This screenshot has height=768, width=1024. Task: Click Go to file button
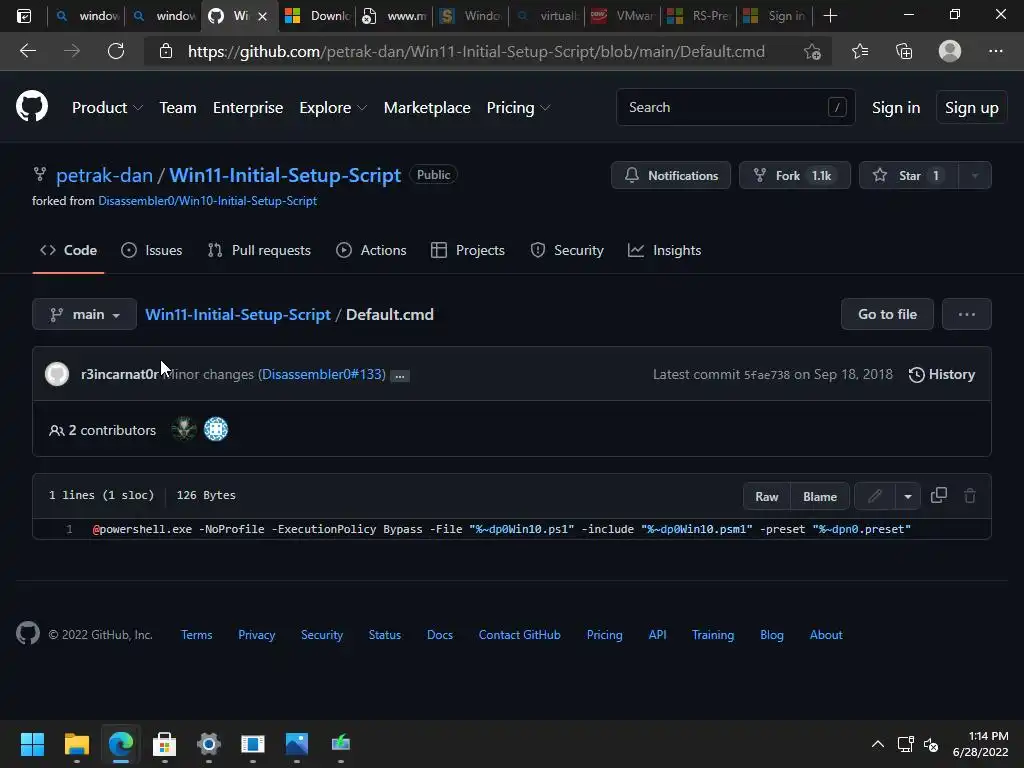pos(888,314)
